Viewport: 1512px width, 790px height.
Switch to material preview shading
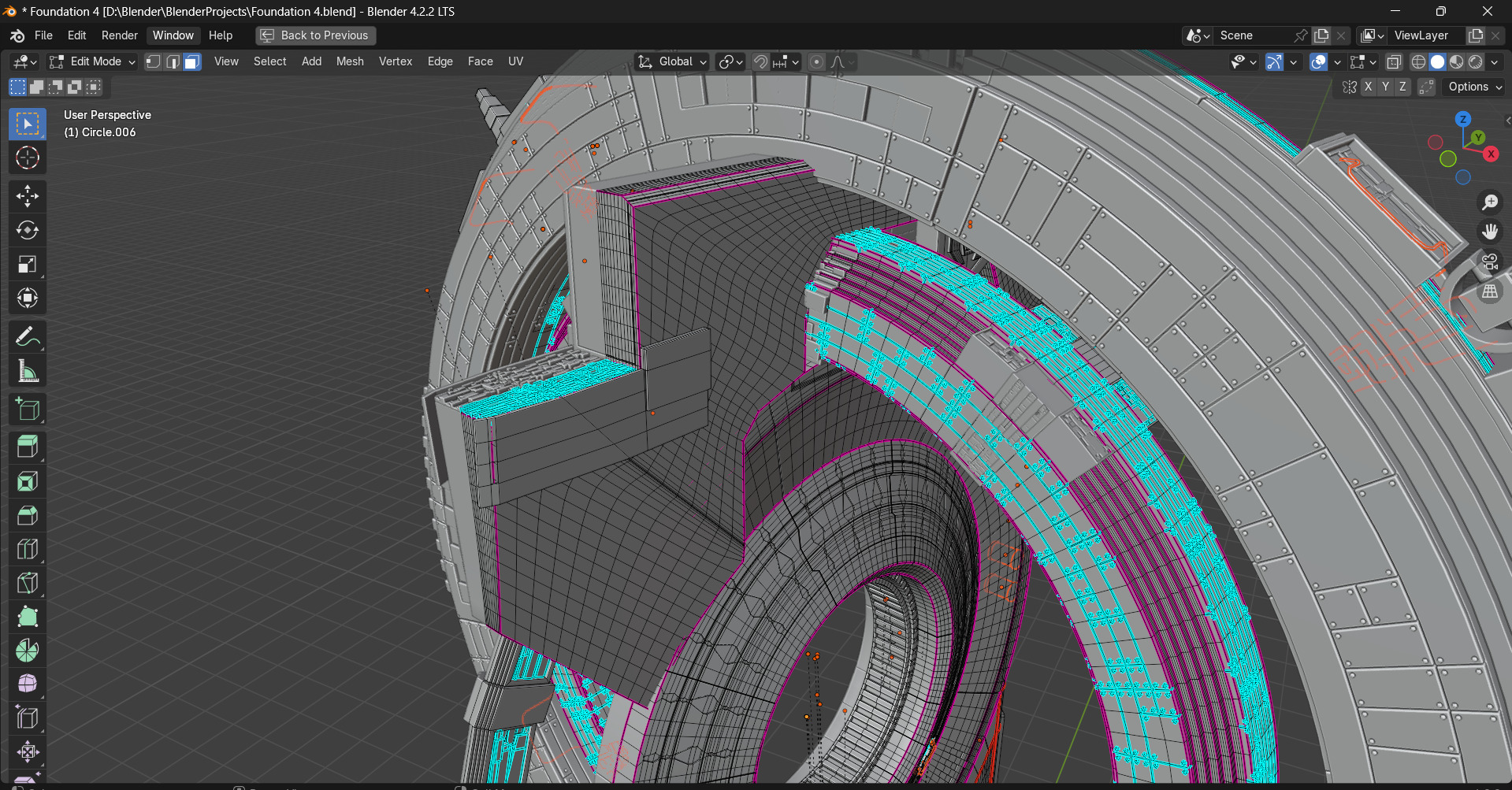point(1457,61)
